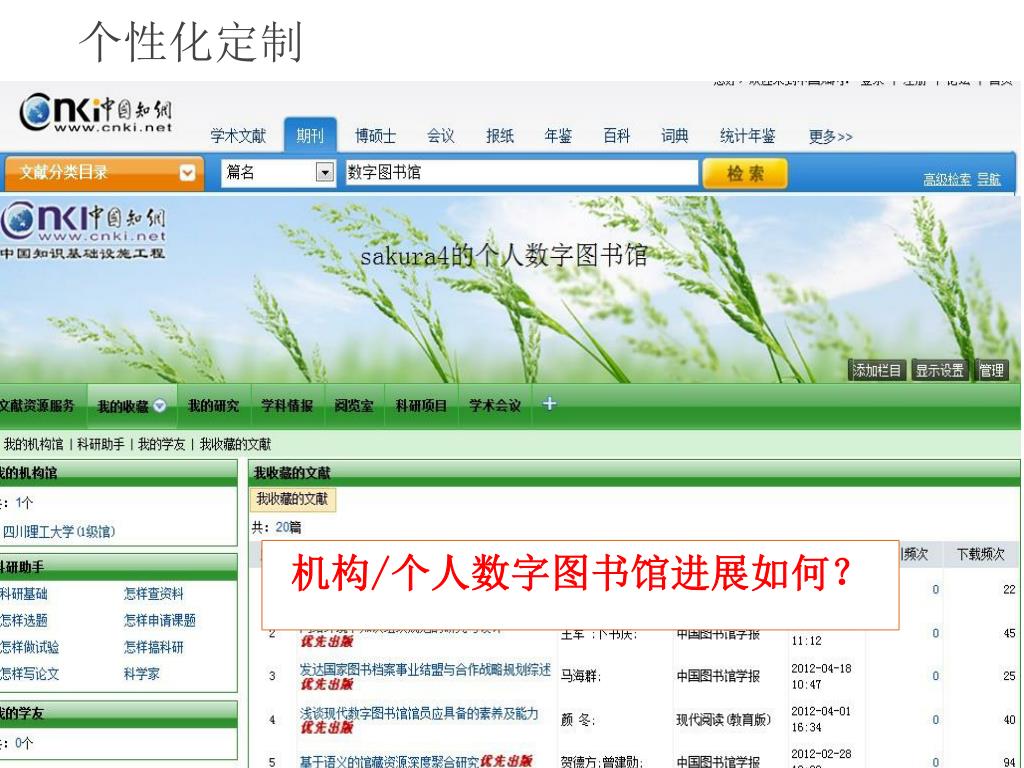Open the 年鉴 tab
This screenshot has height=768, width=1024.
point(558,136)
